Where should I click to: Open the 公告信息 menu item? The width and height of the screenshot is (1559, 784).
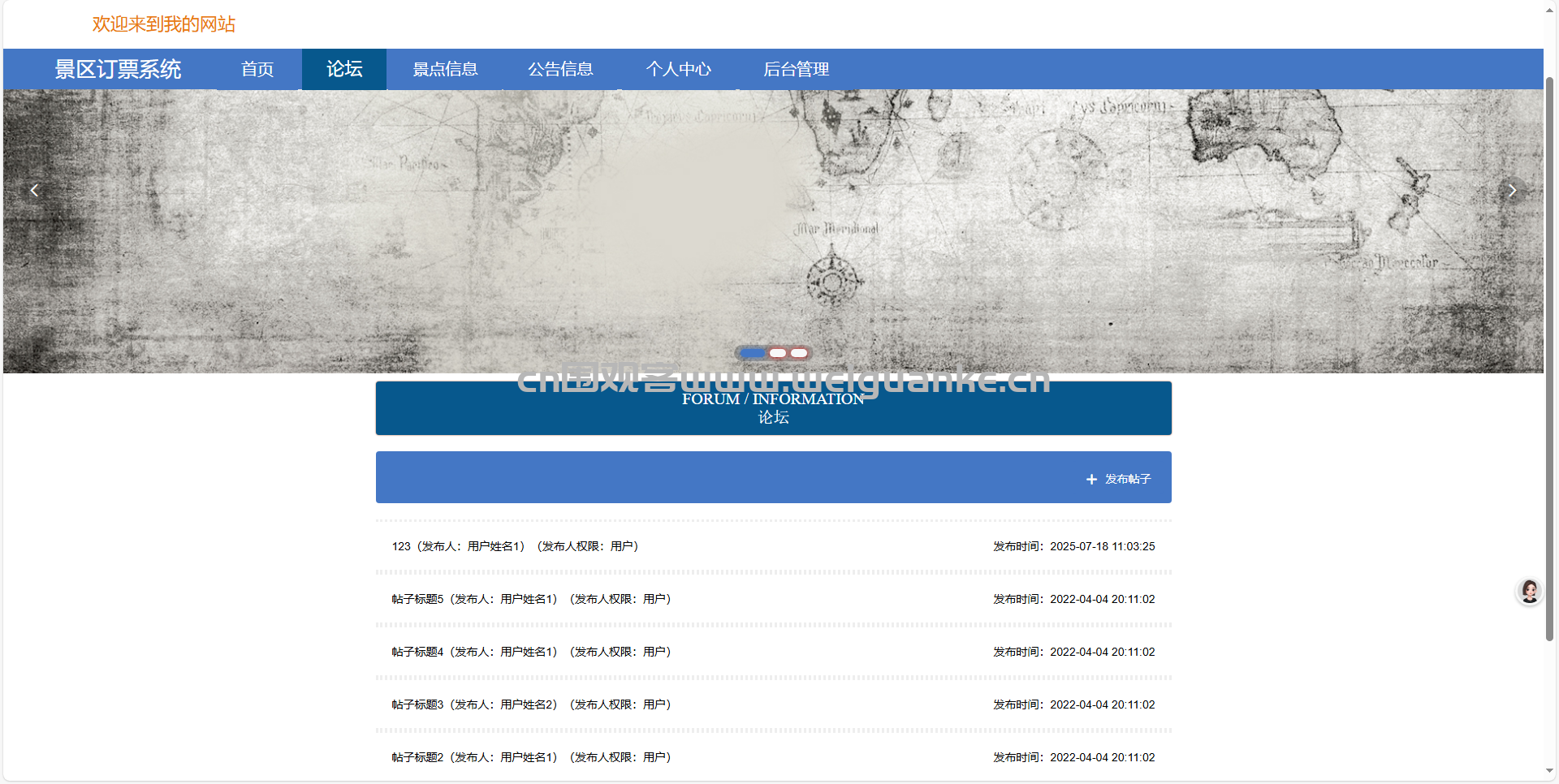click(x=560, y=69)
